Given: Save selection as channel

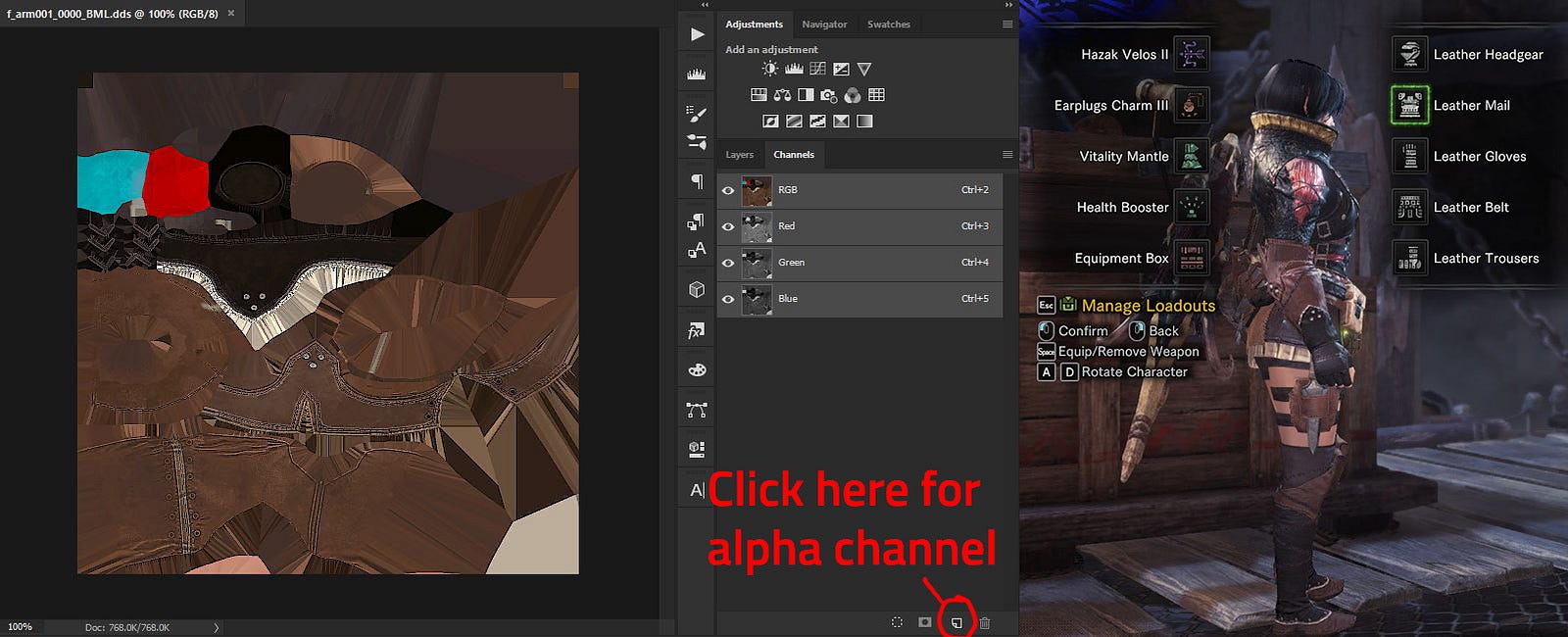Looking at the screenshot, I should click(925, 622).
